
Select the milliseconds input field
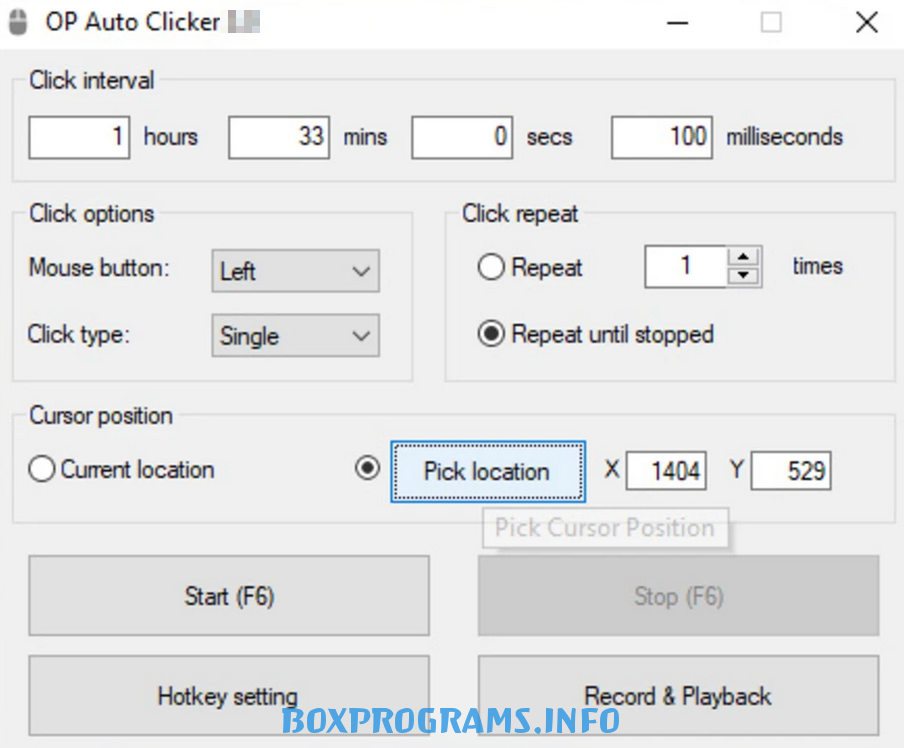click(x=661, y=137)
